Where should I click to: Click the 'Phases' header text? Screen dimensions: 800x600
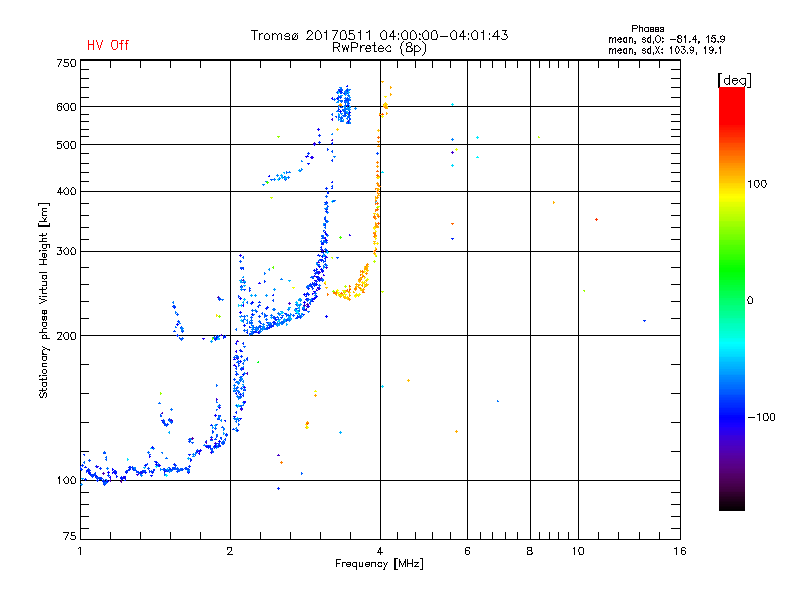coord(647,29)
